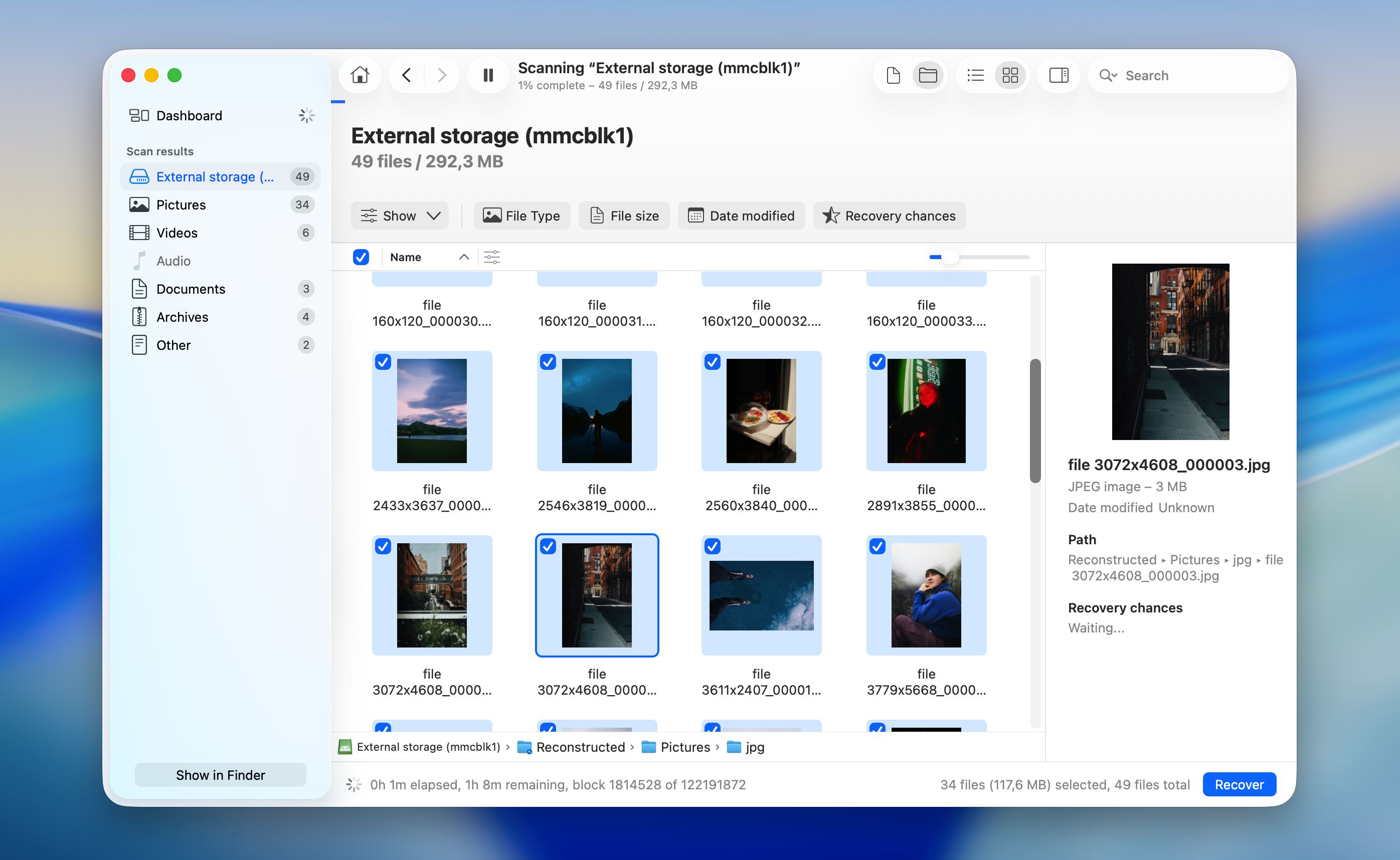Viewport: 1400px width, 860px height.
Task: Click Show in Finder
Action: 220,775
